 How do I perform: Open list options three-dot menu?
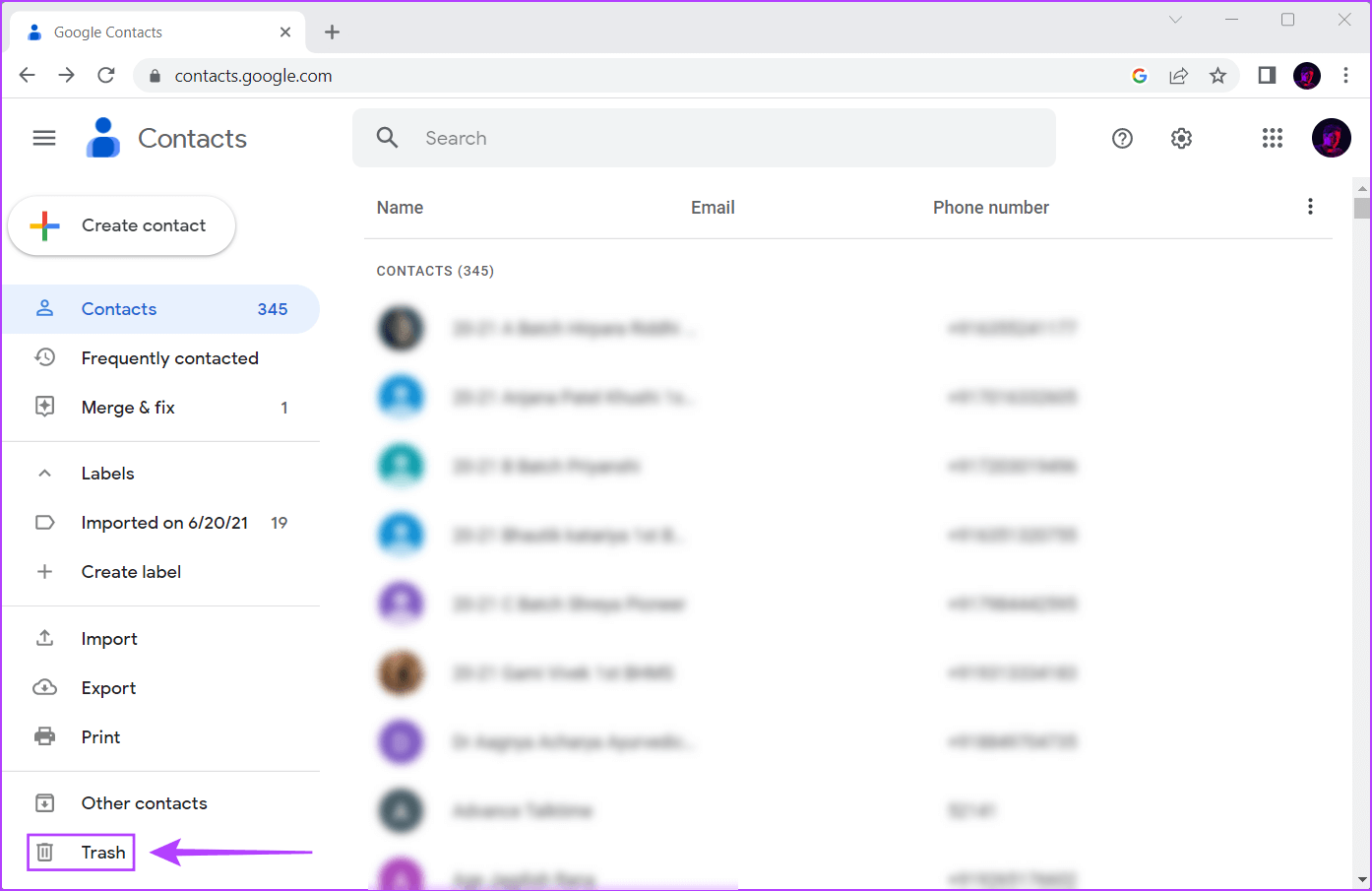(x=1310, y=207)
